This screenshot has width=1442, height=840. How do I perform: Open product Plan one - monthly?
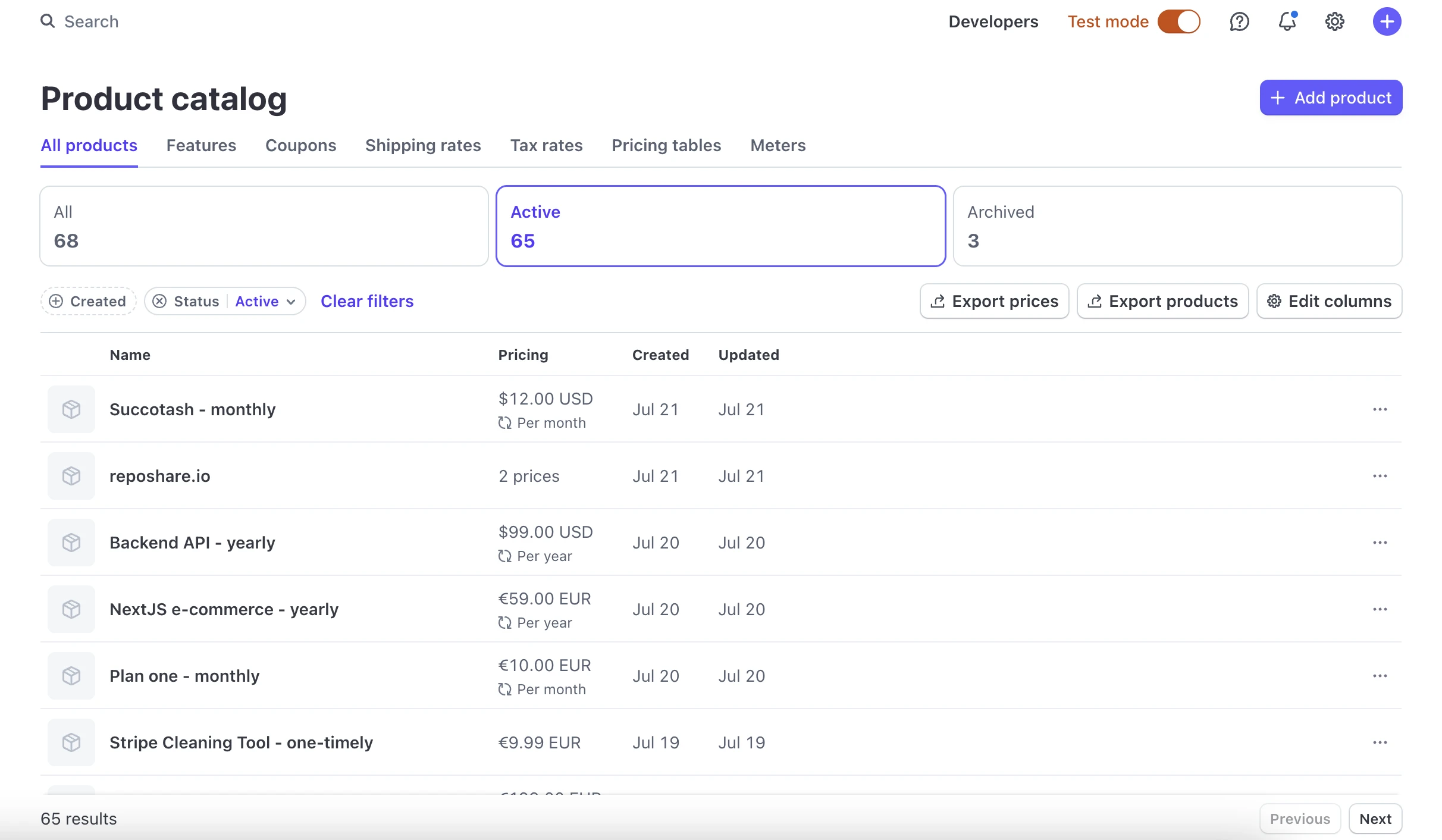184,676
